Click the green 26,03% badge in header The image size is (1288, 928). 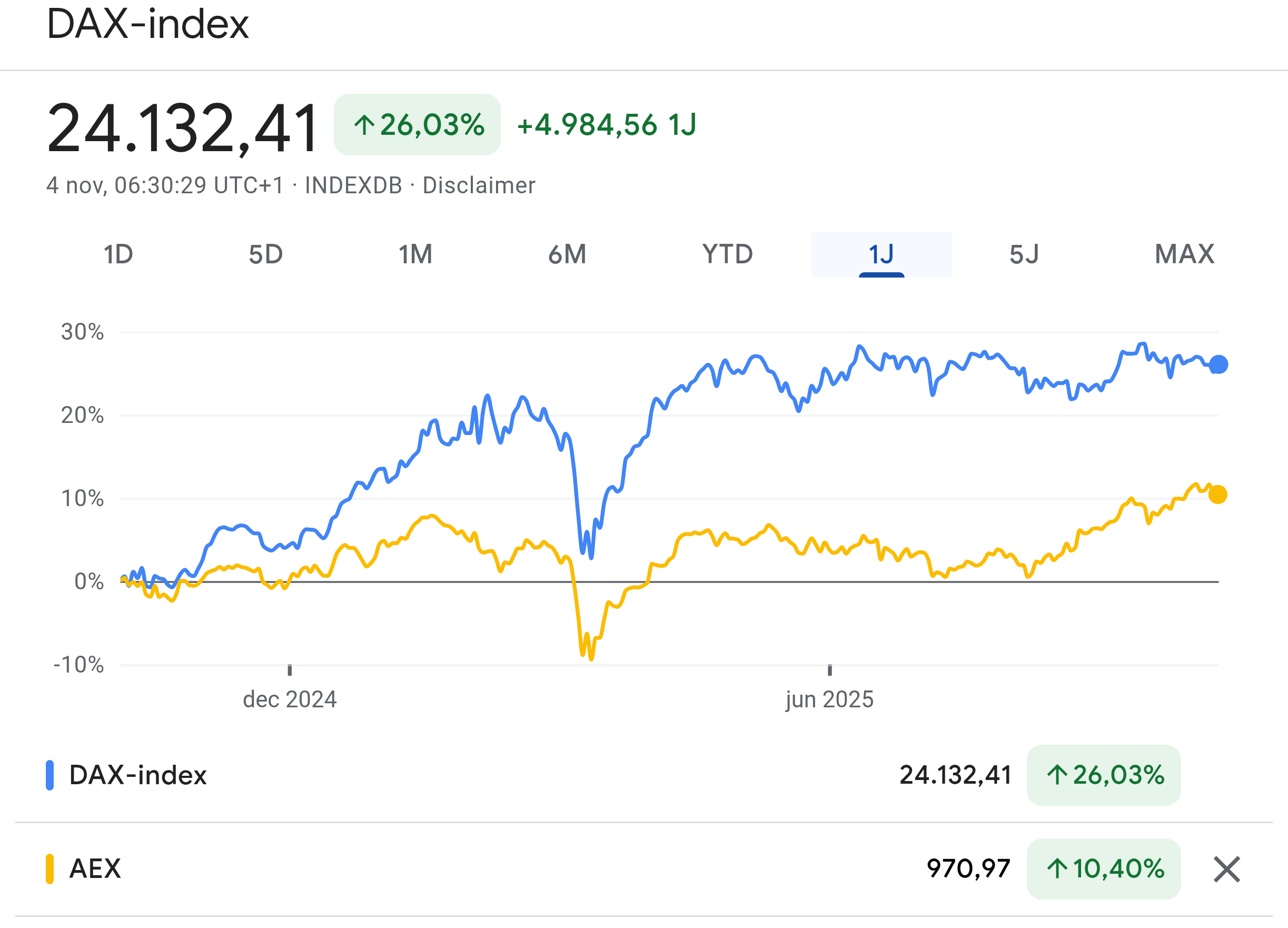(418, 125)
